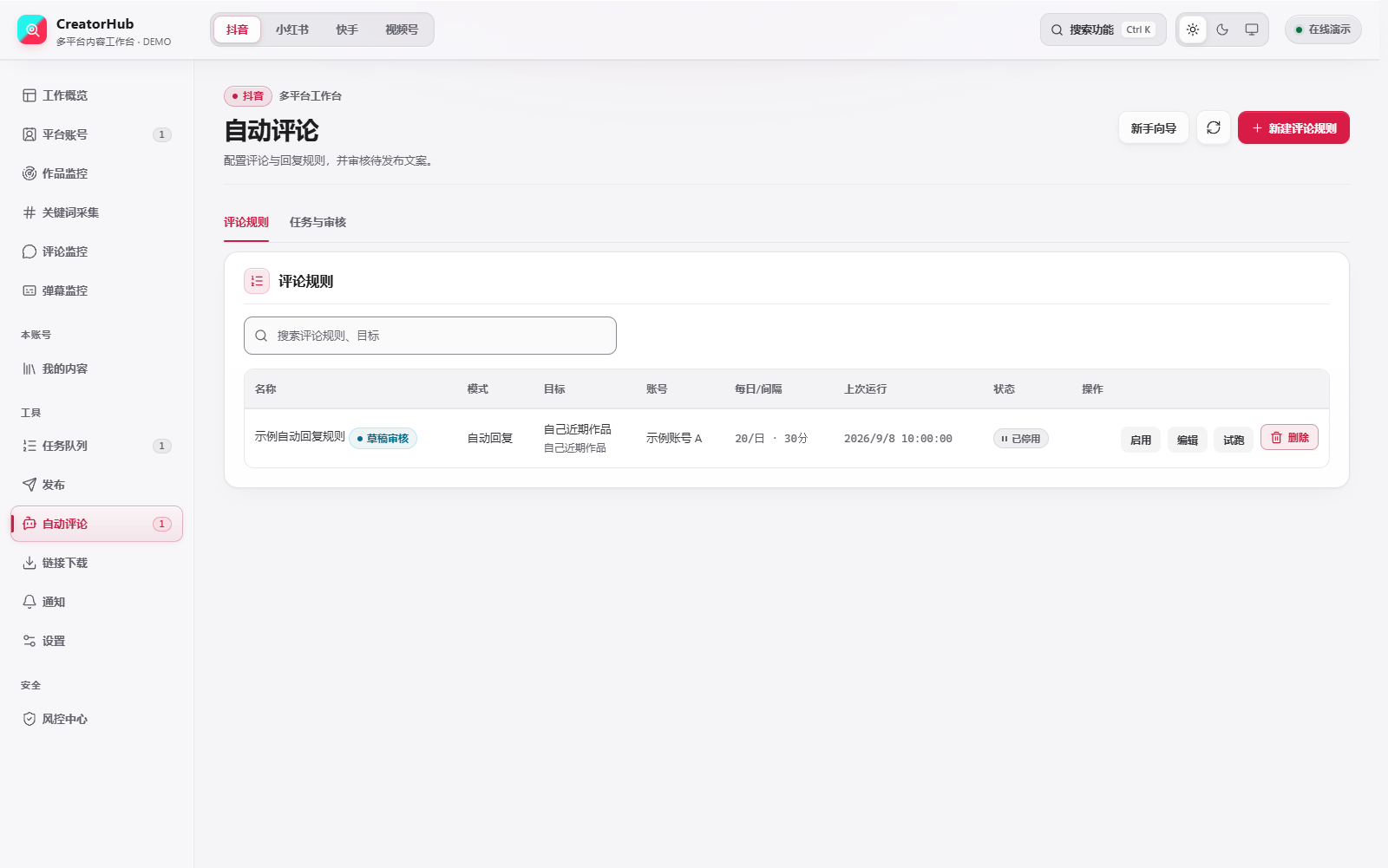
Task: Open 任务队列 in the sidebar
Action: [96, 446]
